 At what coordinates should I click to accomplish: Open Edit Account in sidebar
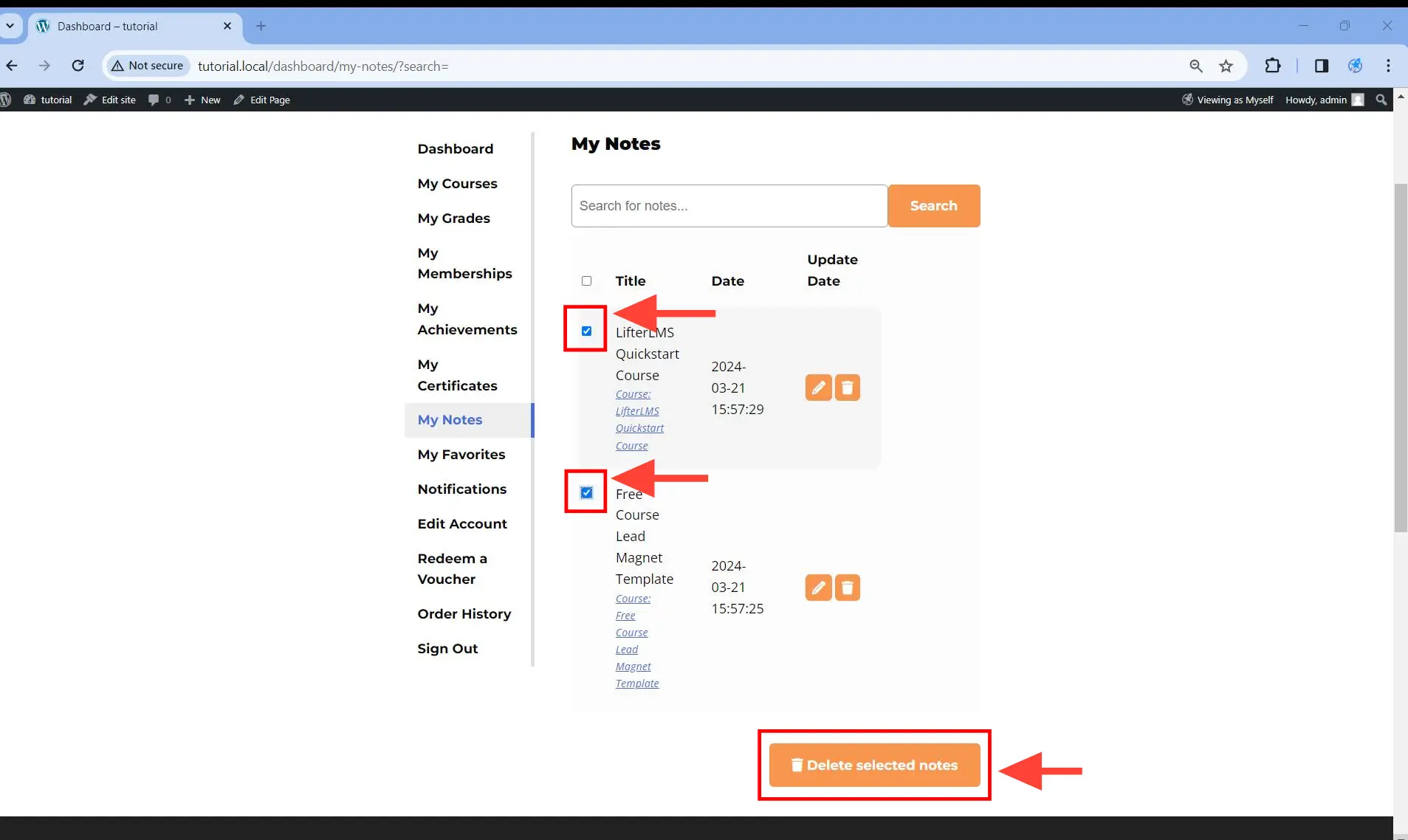[462, 523]
